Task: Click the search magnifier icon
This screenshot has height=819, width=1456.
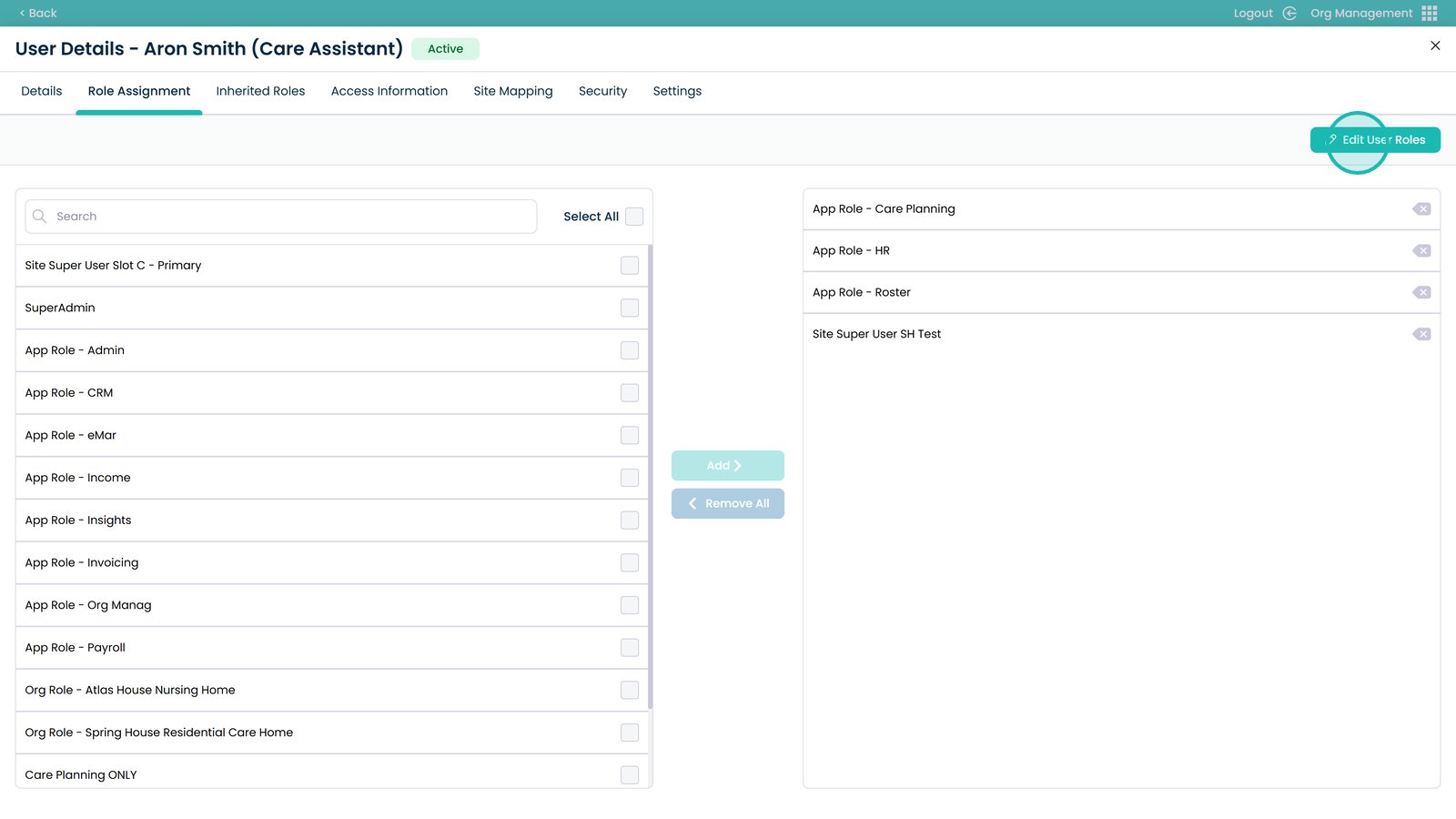Action: 39,217
